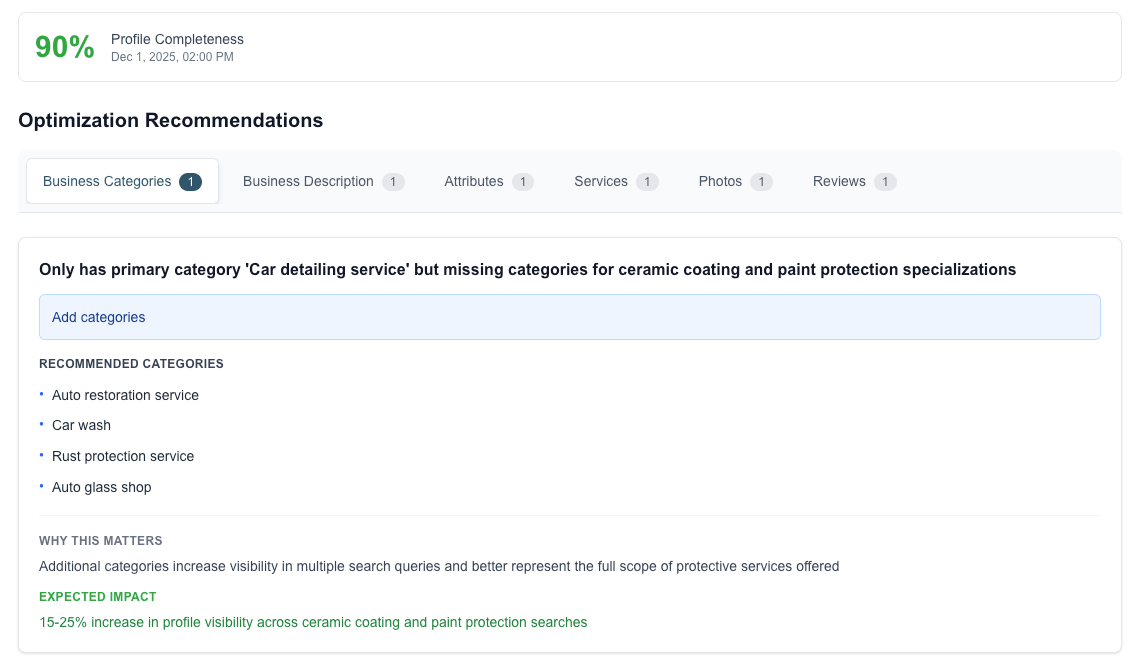
Task: Click the 90% completeness score
Action: point(65,47)
